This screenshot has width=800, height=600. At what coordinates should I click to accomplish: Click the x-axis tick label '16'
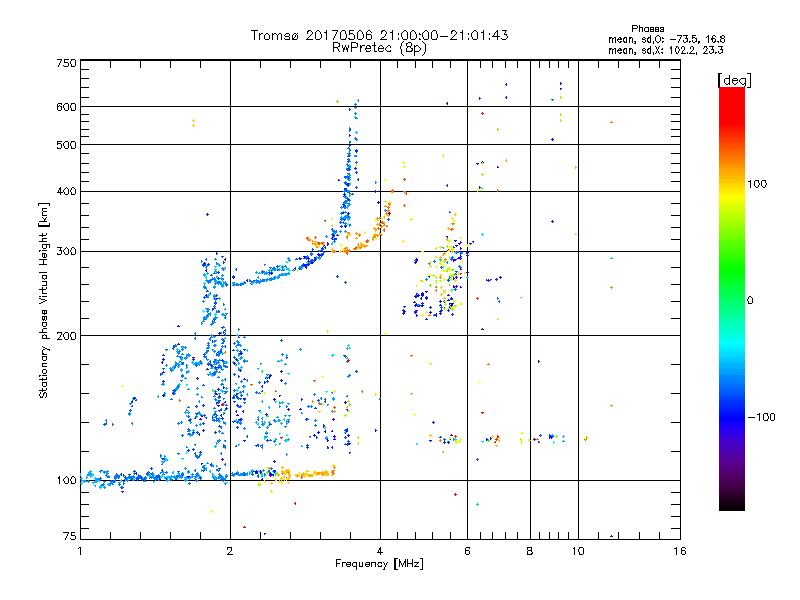click(680, 551)
